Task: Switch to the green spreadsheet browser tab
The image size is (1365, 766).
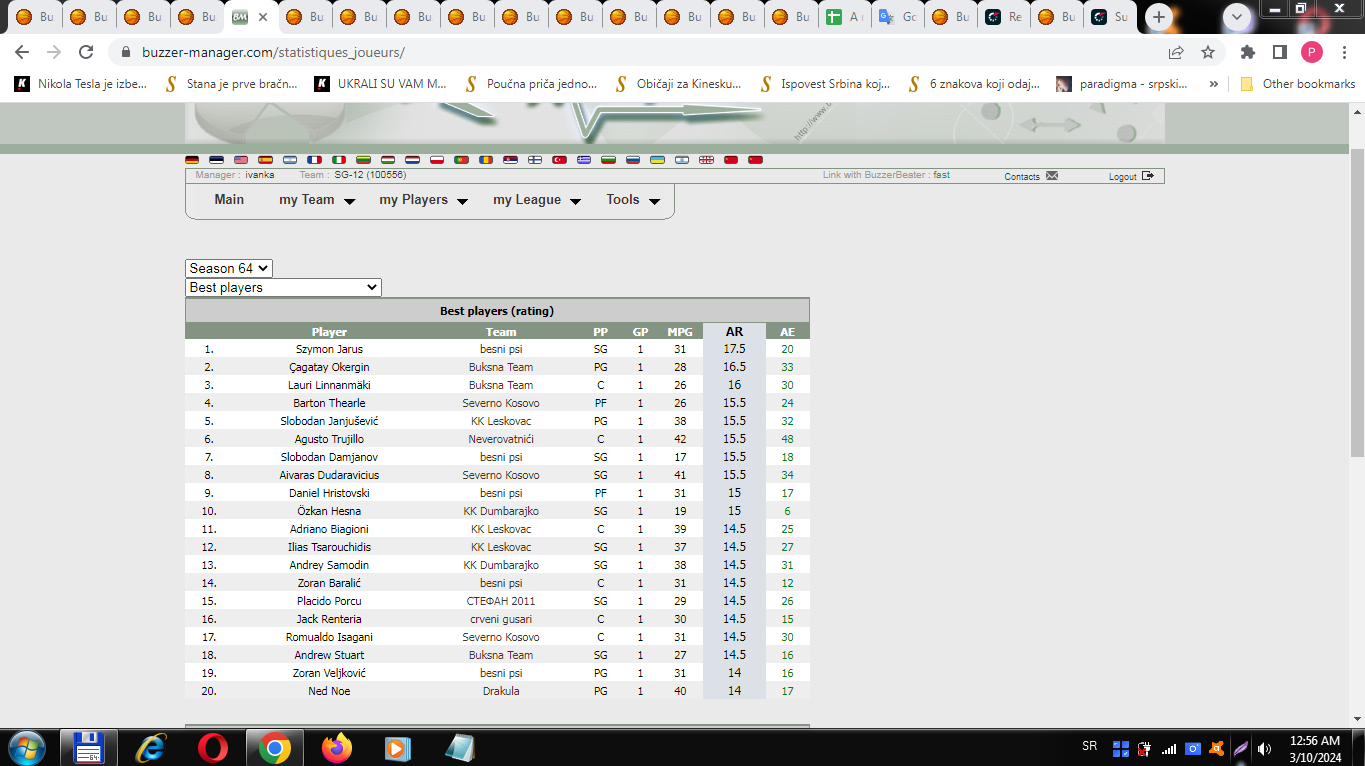Action: [x=843, y=17]
